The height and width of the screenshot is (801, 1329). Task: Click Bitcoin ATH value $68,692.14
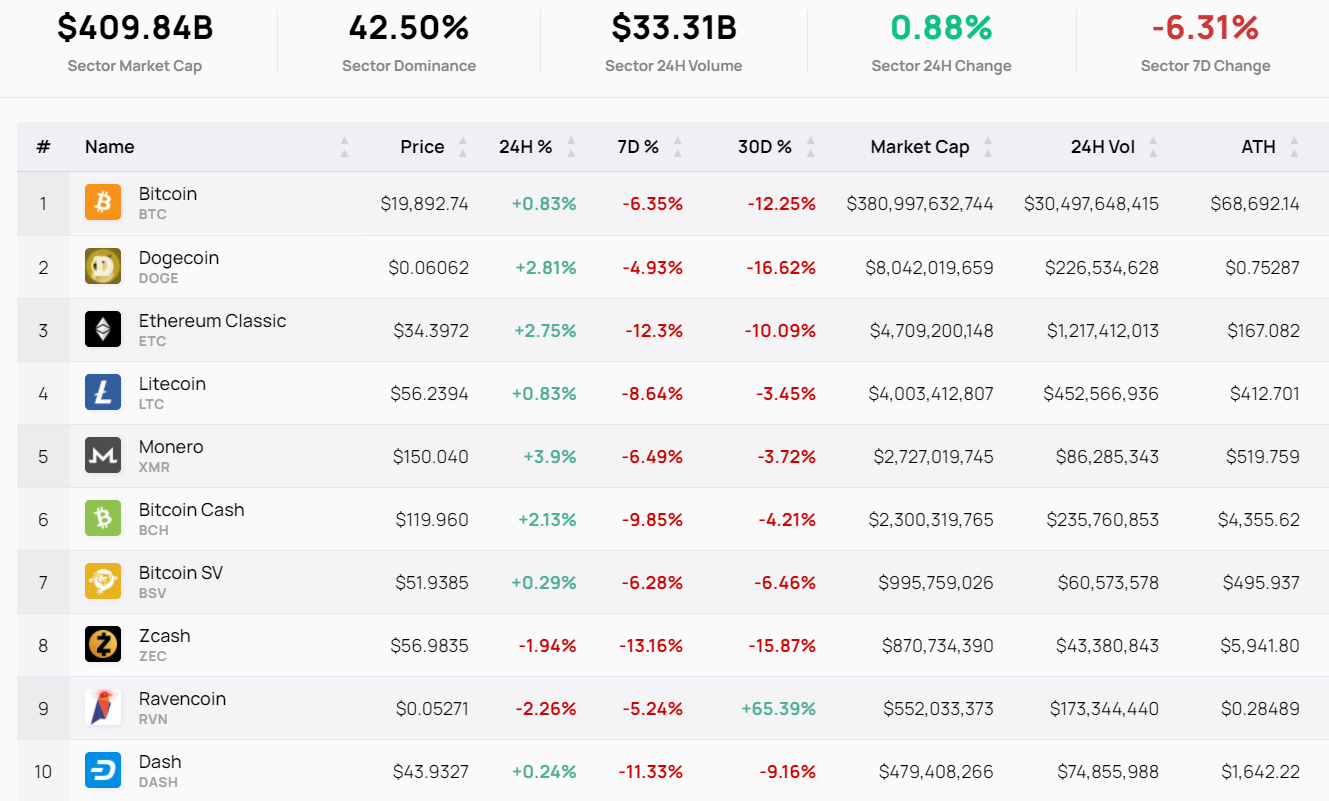point(1254,204)
